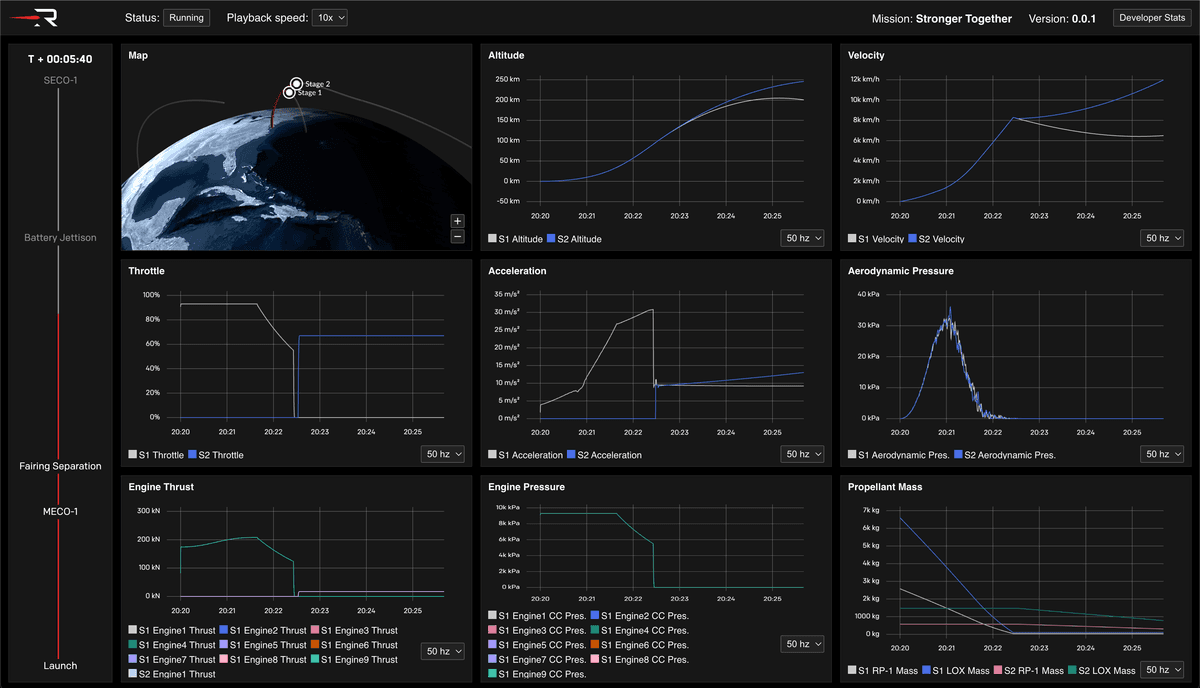Toggle S2 Throttle legend entry
The image size is (1200, 688).
click(216, 455)
